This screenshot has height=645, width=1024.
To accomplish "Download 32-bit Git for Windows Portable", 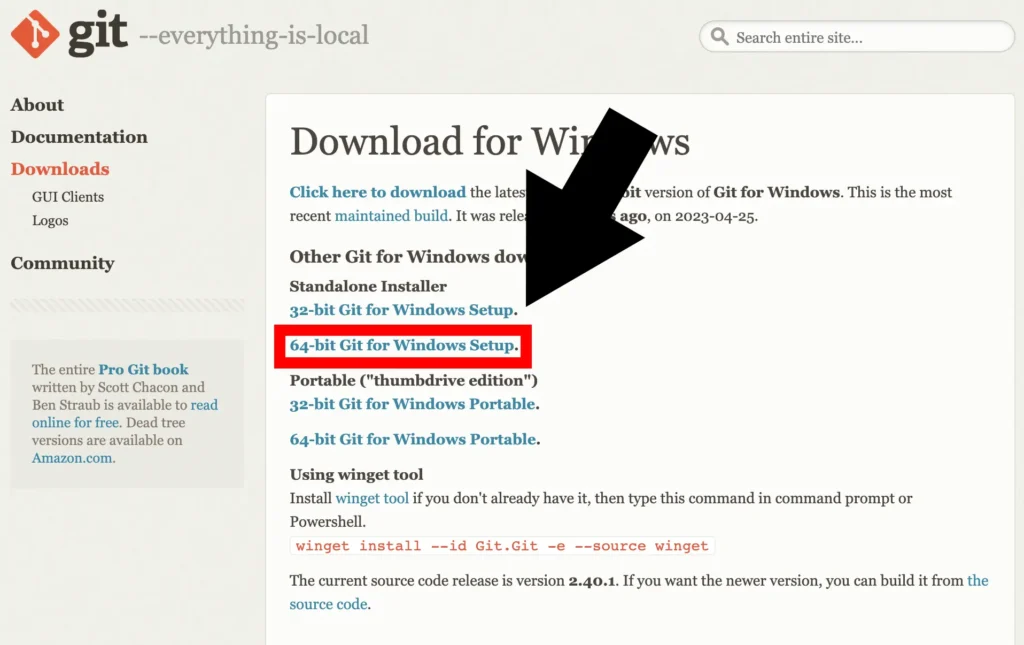I will [x=413, y=404].
